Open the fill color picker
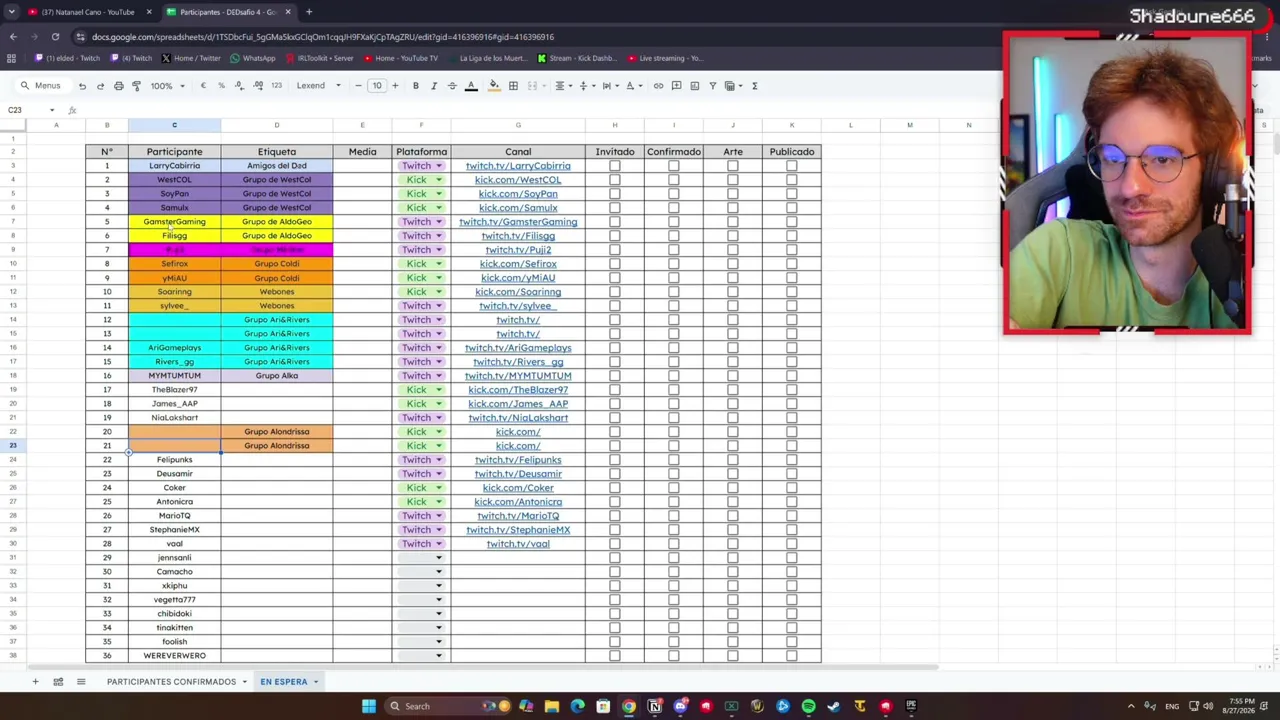Viewport: 1280px width, 720px height. 494,86
